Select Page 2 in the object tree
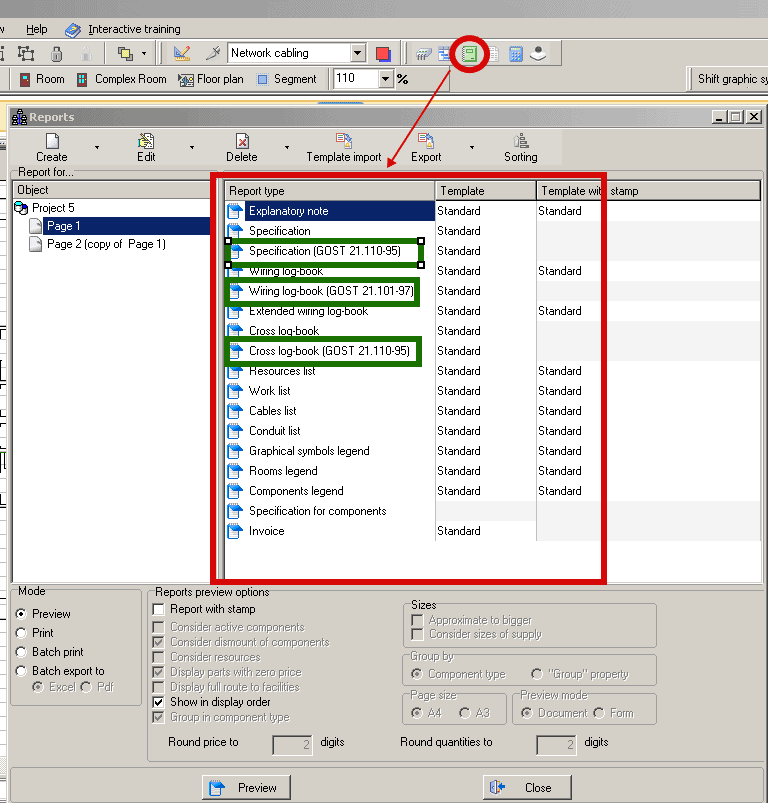Viewport: 768px width, 803px height. tap(105, 244)
